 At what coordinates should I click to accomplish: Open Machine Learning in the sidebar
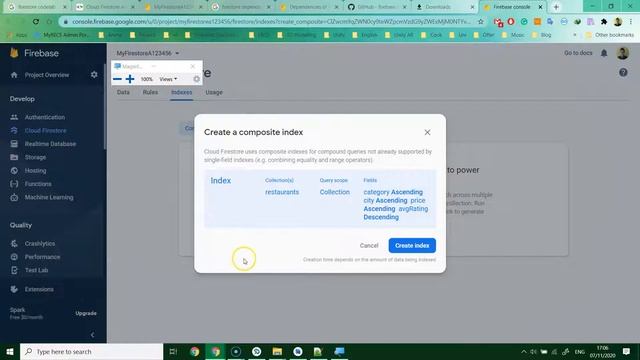(49, 197)
